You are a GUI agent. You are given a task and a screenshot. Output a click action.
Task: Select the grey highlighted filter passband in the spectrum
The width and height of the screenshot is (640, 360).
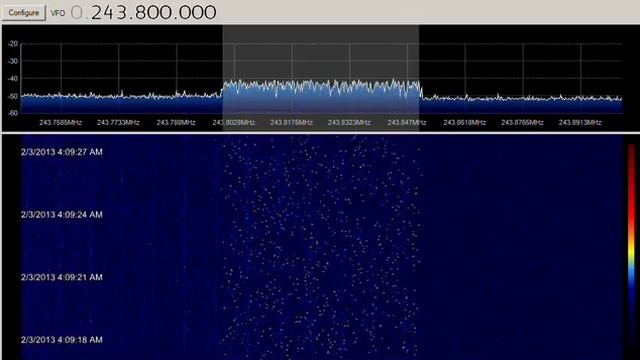click(x=320, y=78)
